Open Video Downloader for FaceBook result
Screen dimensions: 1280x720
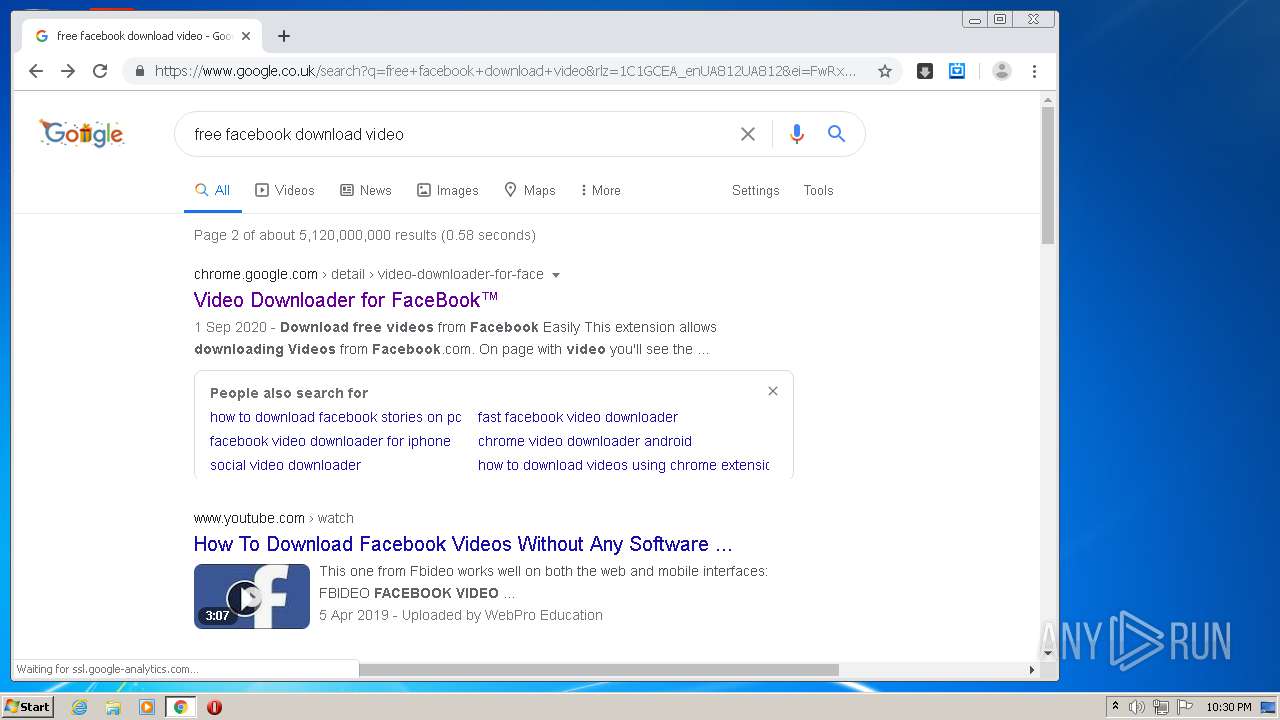345,300
